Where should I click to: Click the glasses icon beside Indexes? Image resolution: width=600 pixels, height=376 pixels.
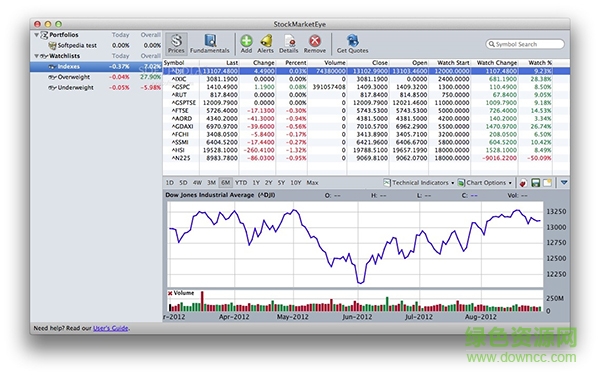click(x=52, y=67)
